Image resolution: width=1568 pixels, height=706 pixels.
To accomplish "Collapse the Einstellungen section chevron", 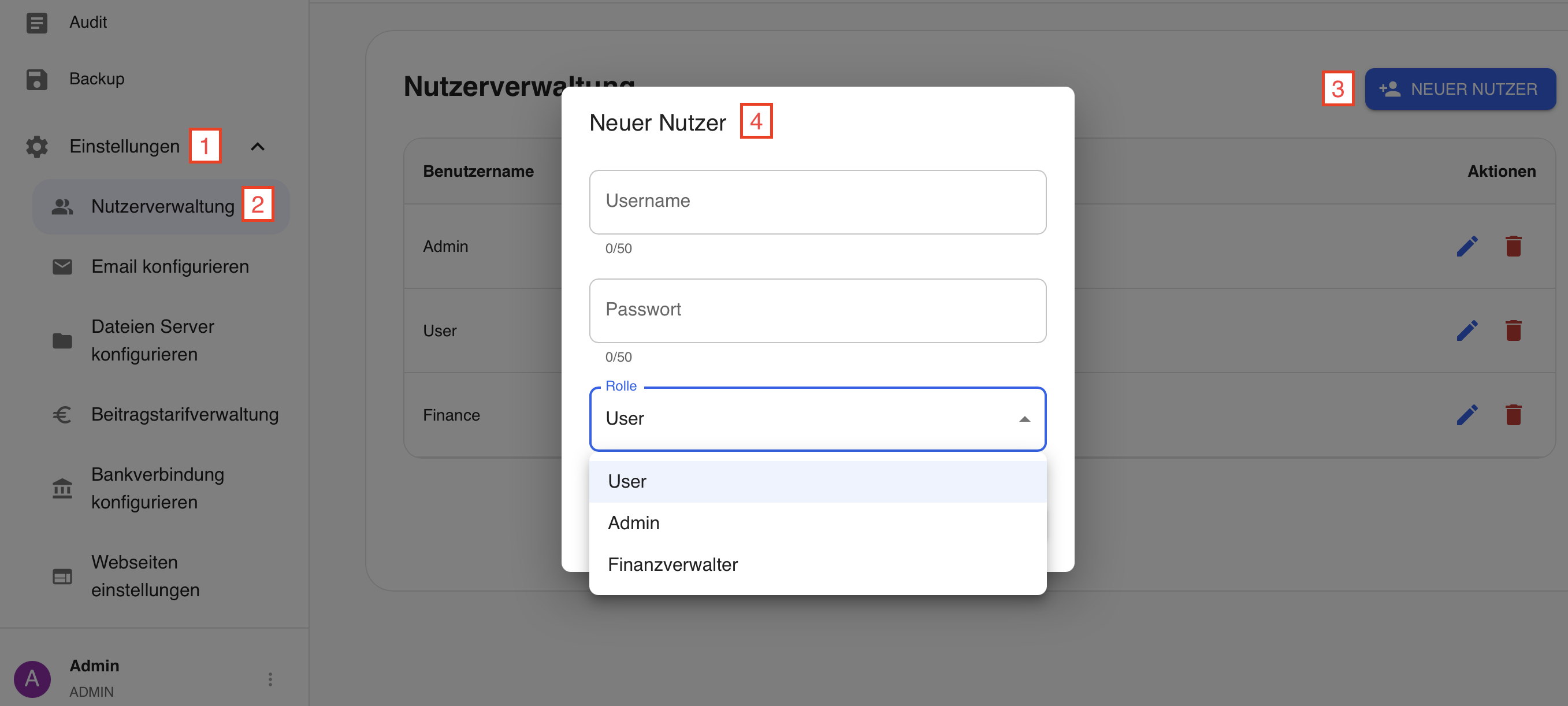I will click(258, 147).
